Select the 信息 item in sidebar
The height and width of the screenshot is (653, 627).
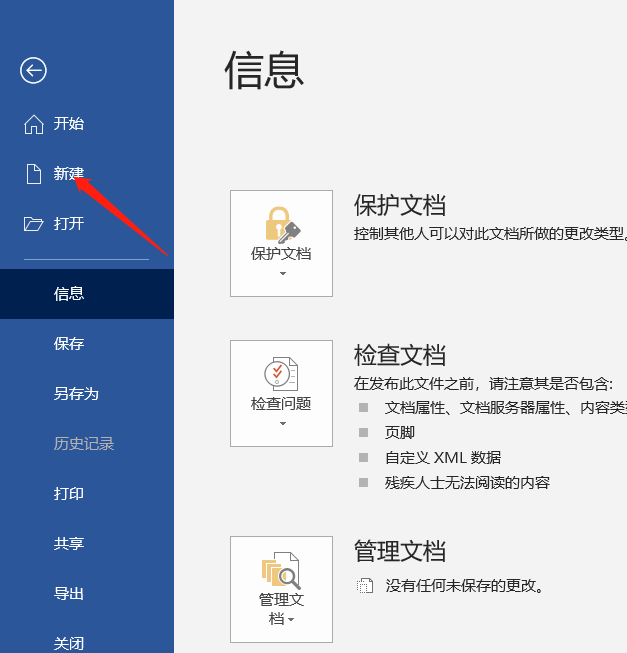[69, 294]
